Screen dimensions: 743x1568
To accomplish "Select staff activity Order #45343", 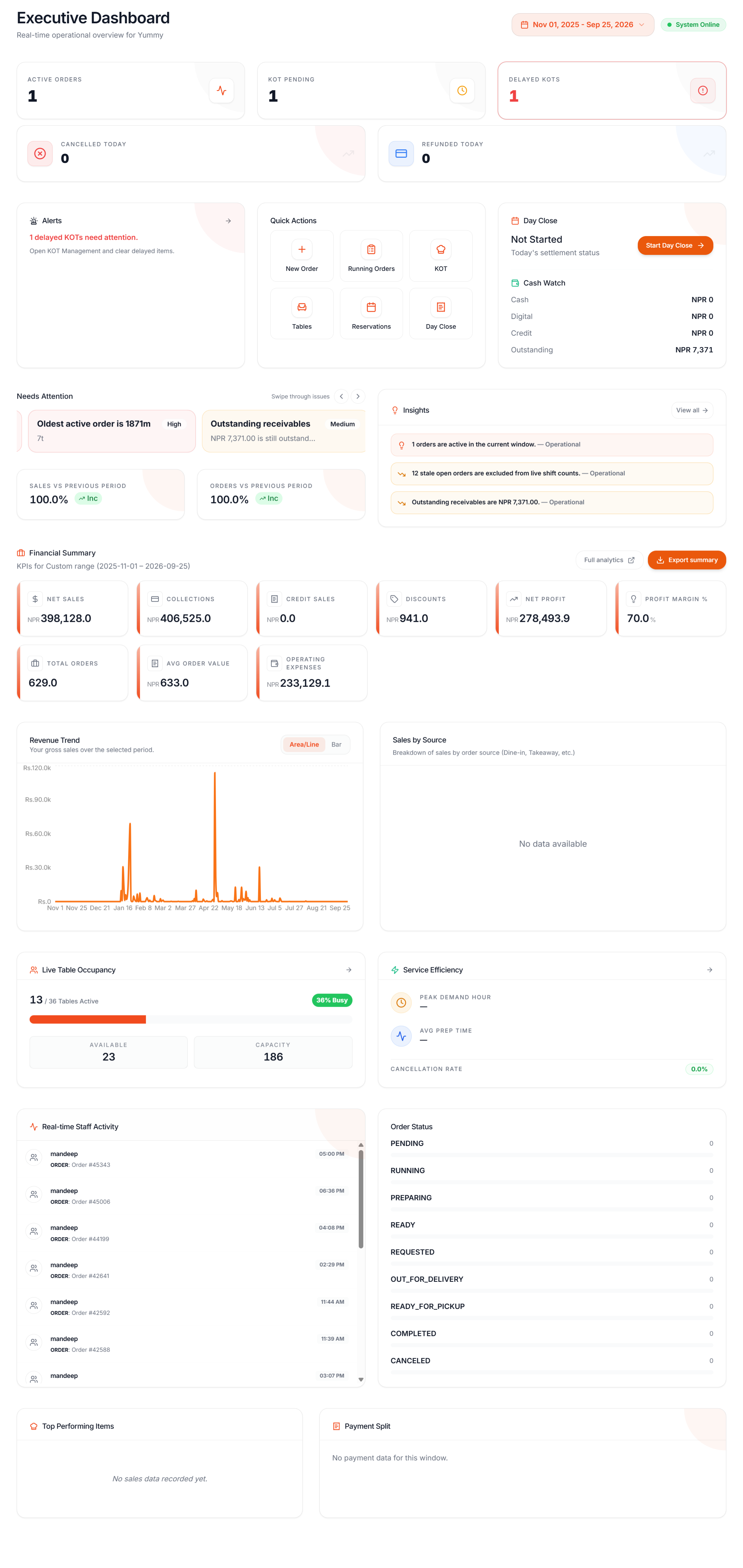I will 191,1160.
